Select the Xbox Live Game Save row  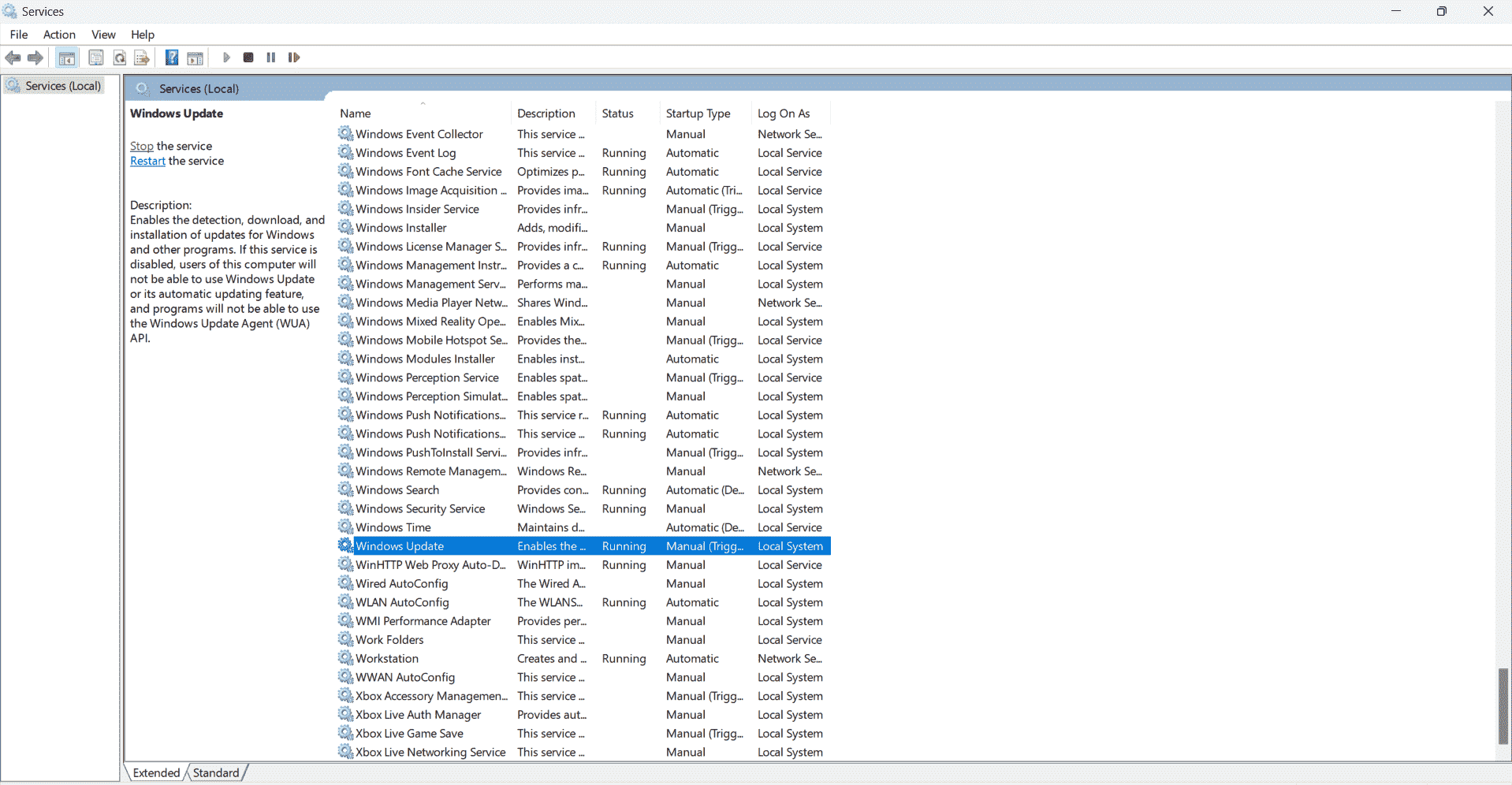(x=583, y=733)
